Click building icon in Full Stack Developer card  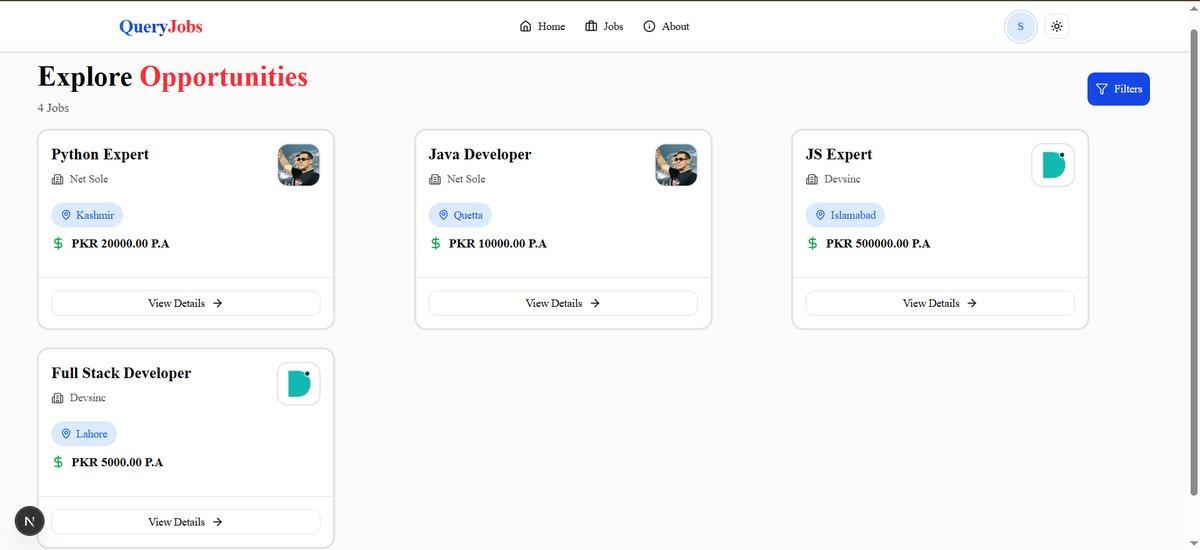57,398
